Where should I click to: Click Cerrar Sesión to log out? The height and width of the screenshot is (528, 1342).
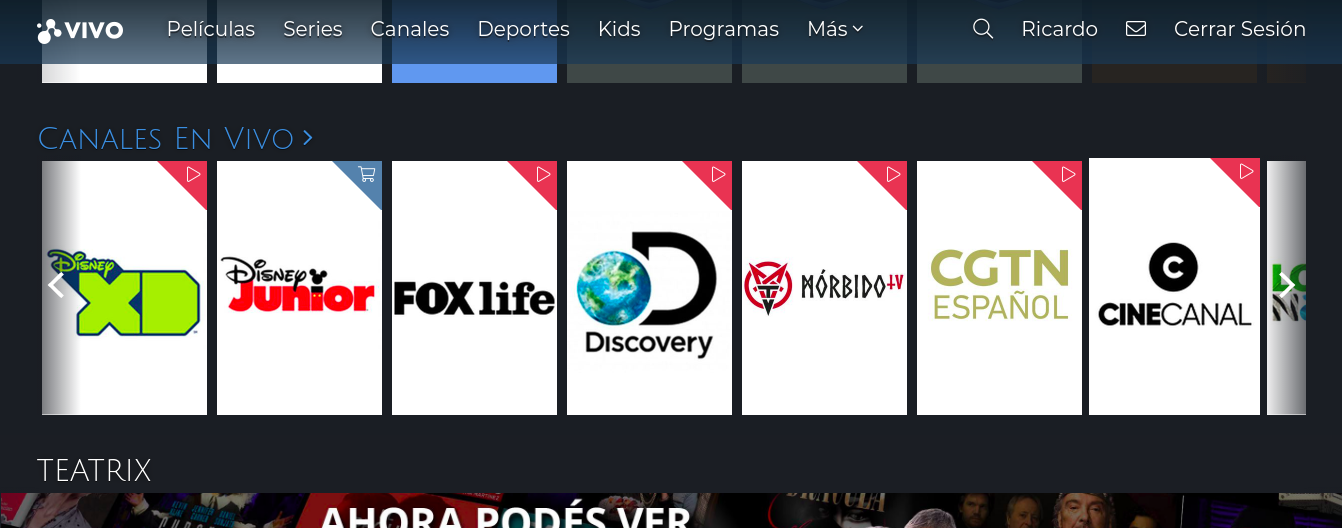pos(1240,29)
